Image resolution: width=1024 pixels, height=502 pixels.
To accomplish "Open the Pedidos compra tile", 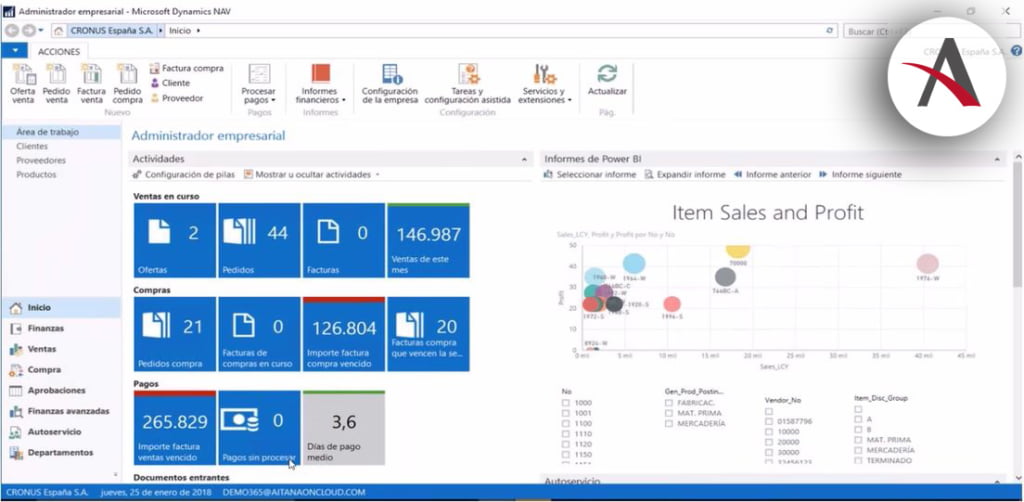I will [174, 334].
